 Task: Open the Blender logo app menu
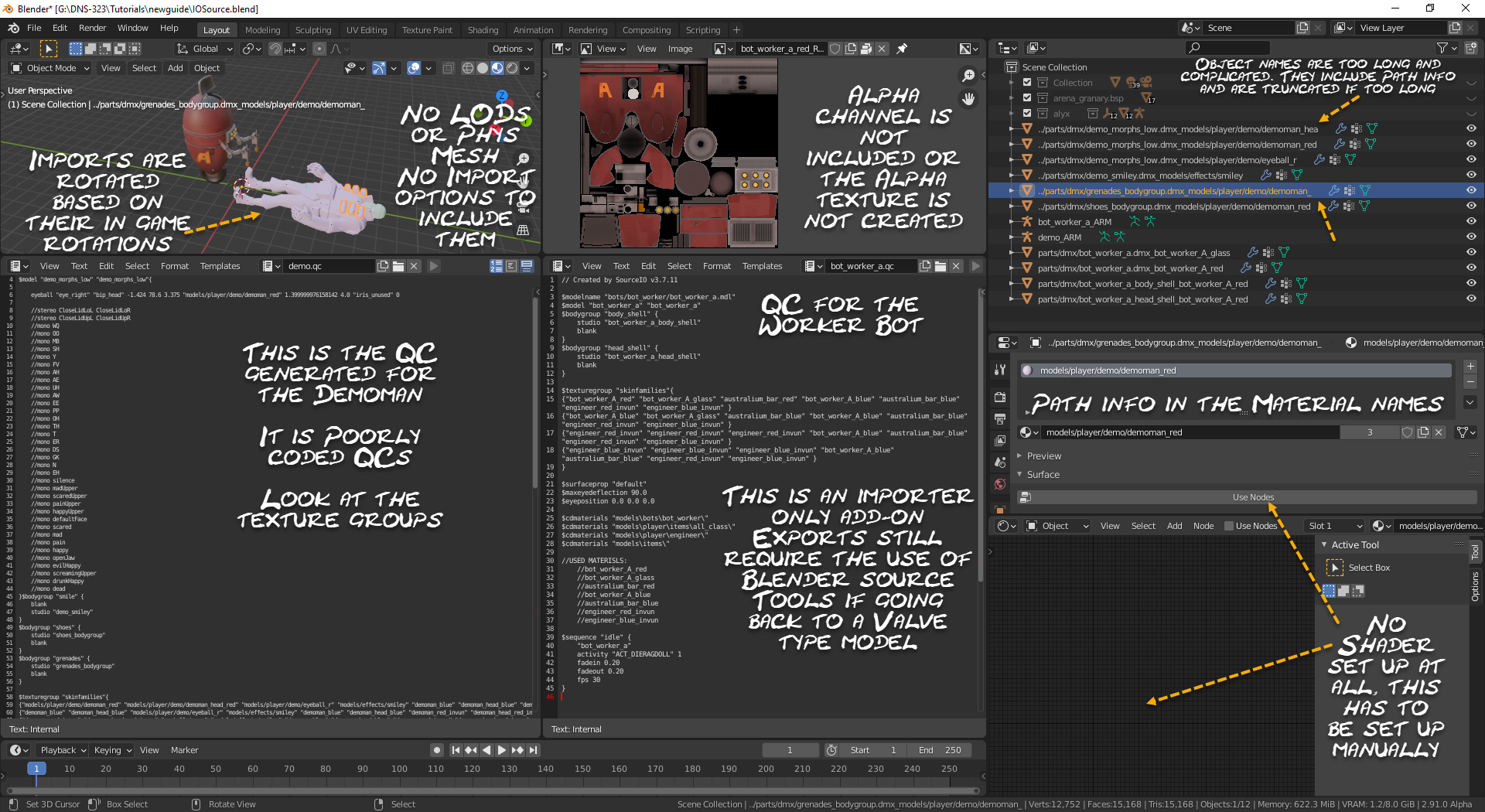(13, 28)
